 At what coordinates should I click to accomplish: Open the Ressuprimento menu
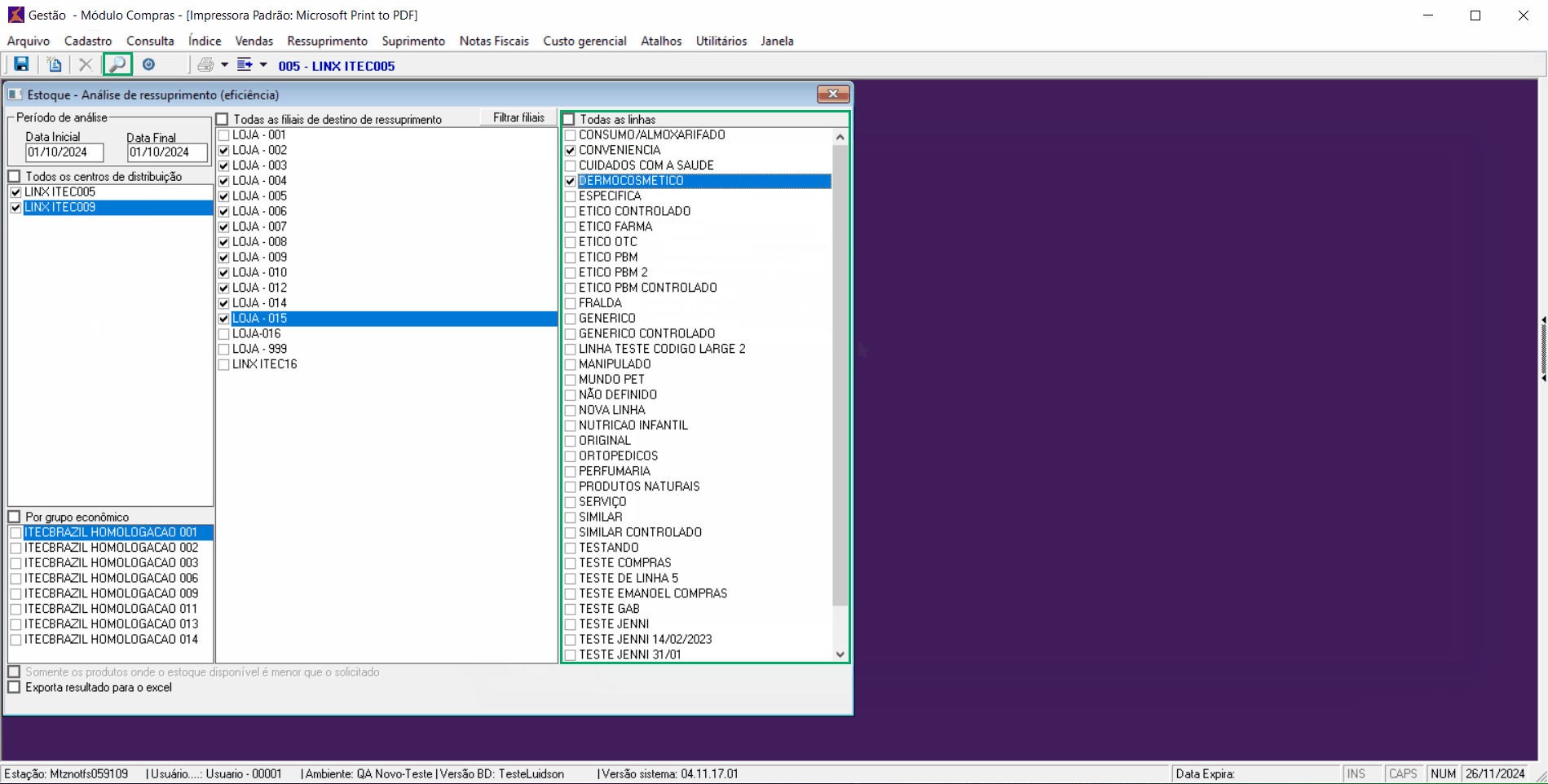[x=327, y=41]
